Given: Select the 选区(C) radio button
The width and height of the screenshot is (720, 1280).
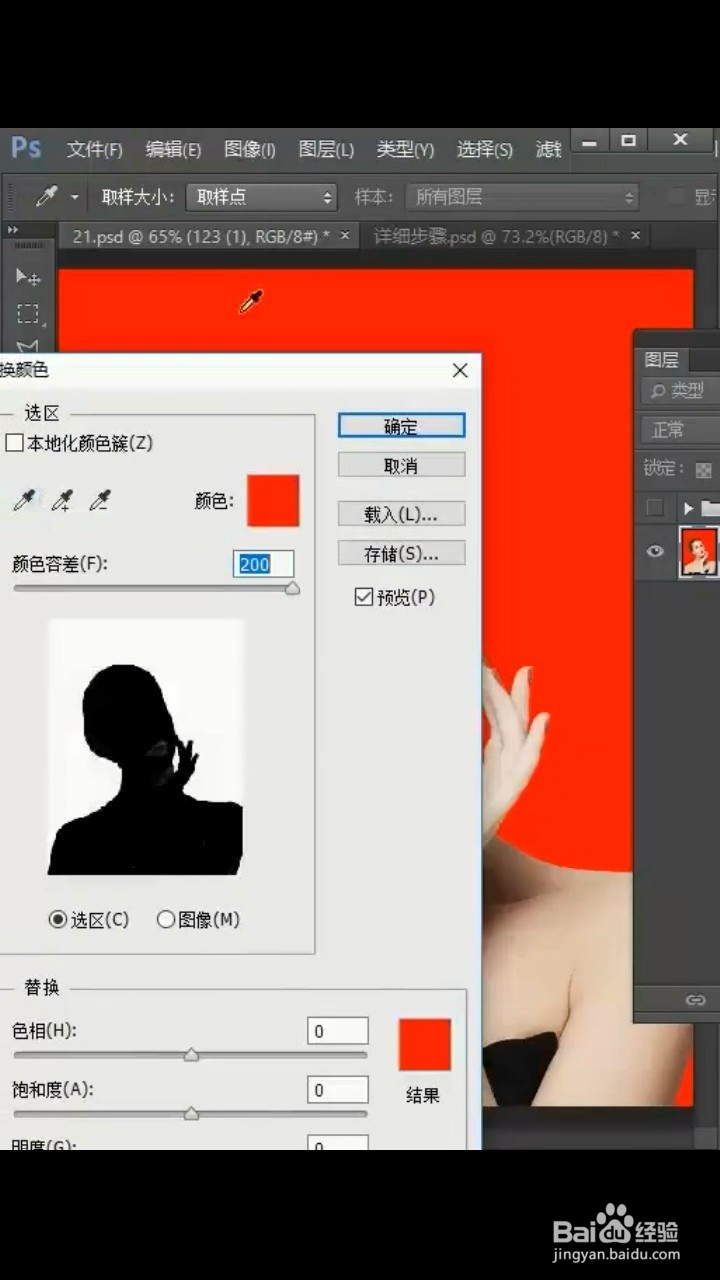Looking at the screenshot, I should coord(58,919).
